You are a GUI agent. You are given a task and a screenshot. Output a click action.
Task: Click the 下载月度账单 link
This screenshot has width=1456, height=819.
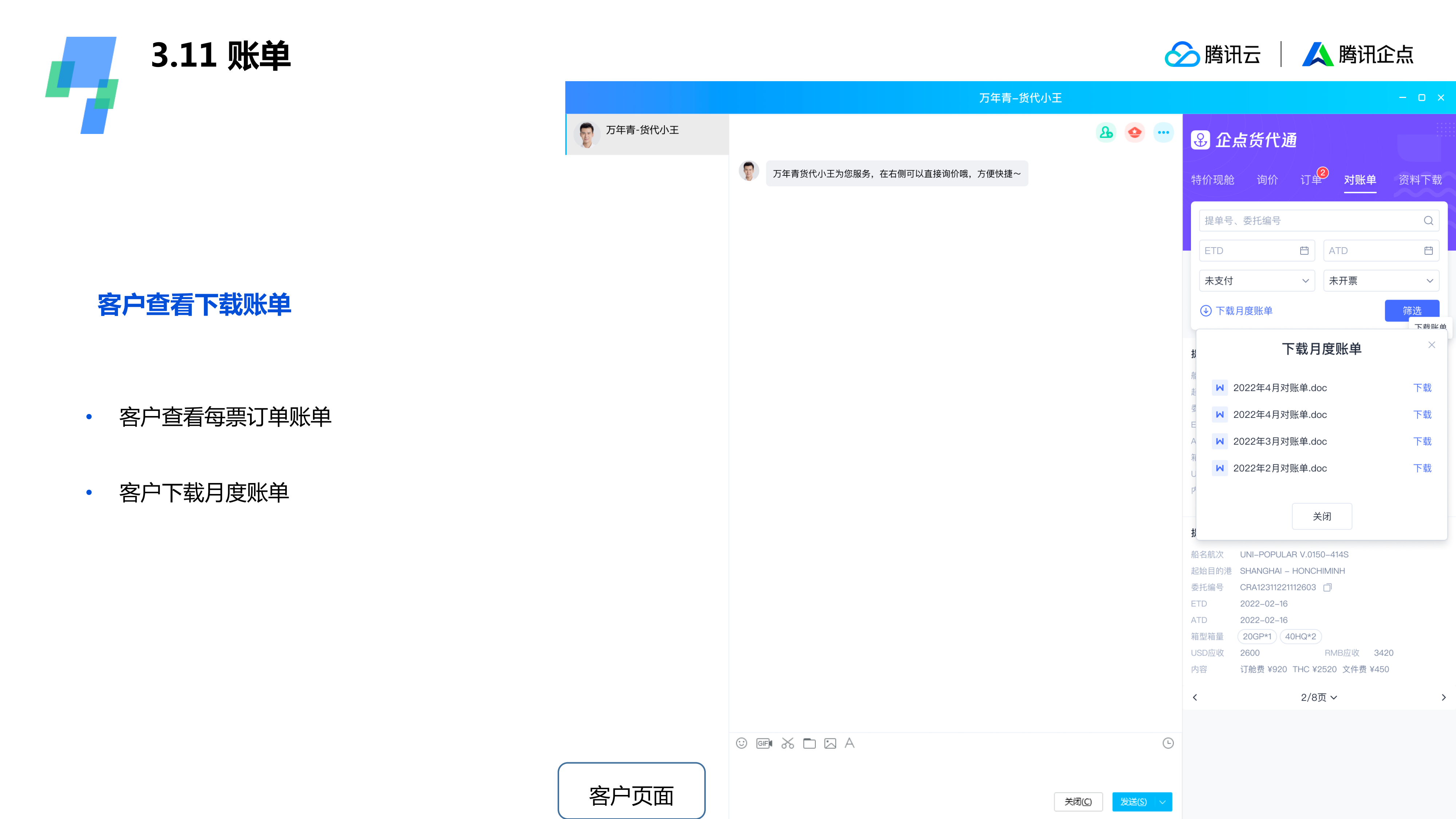click(x=1237, y=310)
